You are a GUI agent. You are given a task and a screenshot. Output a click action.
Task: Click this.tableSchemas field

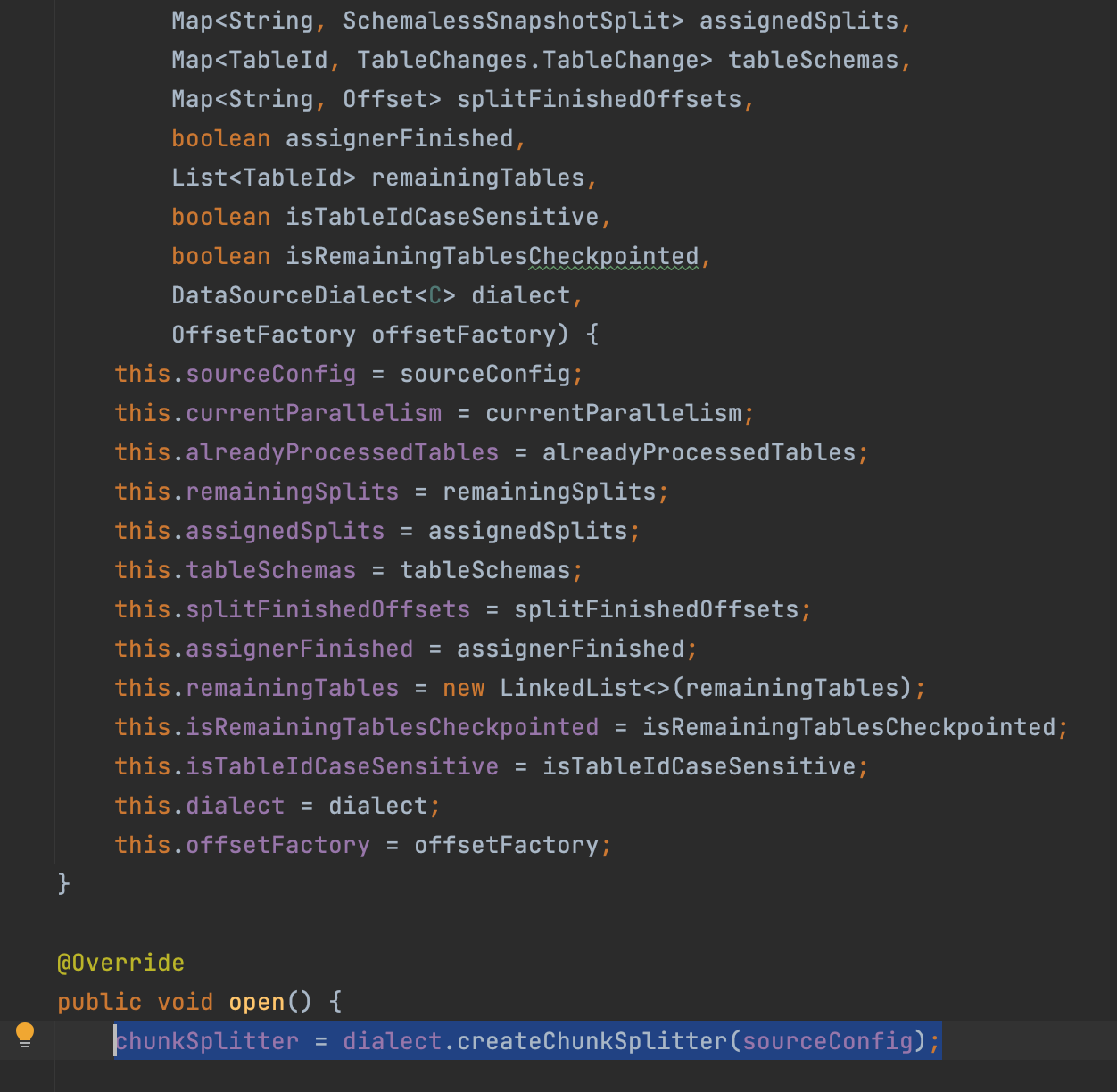tap(236, 570)
